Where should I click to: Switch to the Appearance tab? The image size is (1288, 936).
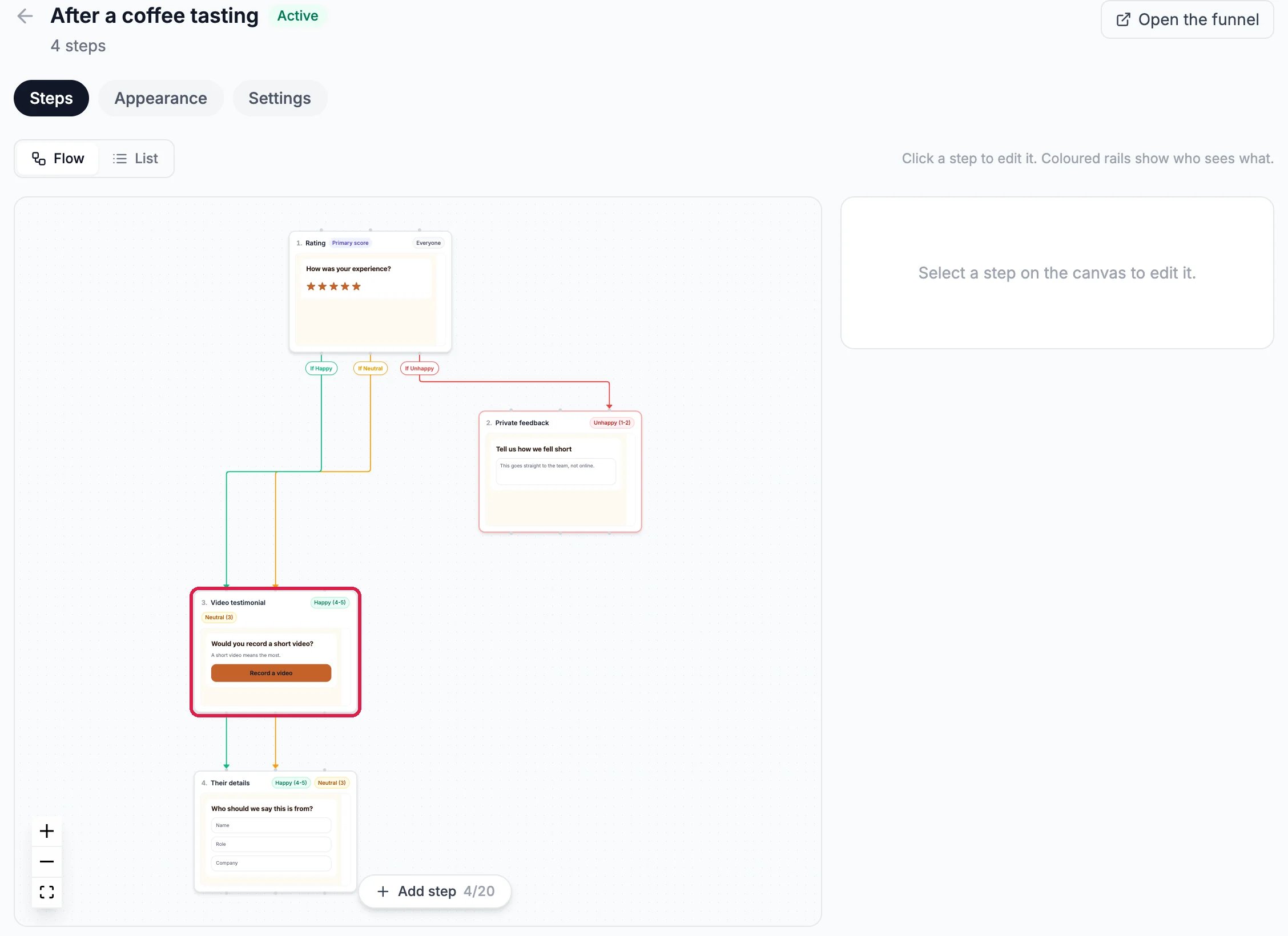[160, 98]
